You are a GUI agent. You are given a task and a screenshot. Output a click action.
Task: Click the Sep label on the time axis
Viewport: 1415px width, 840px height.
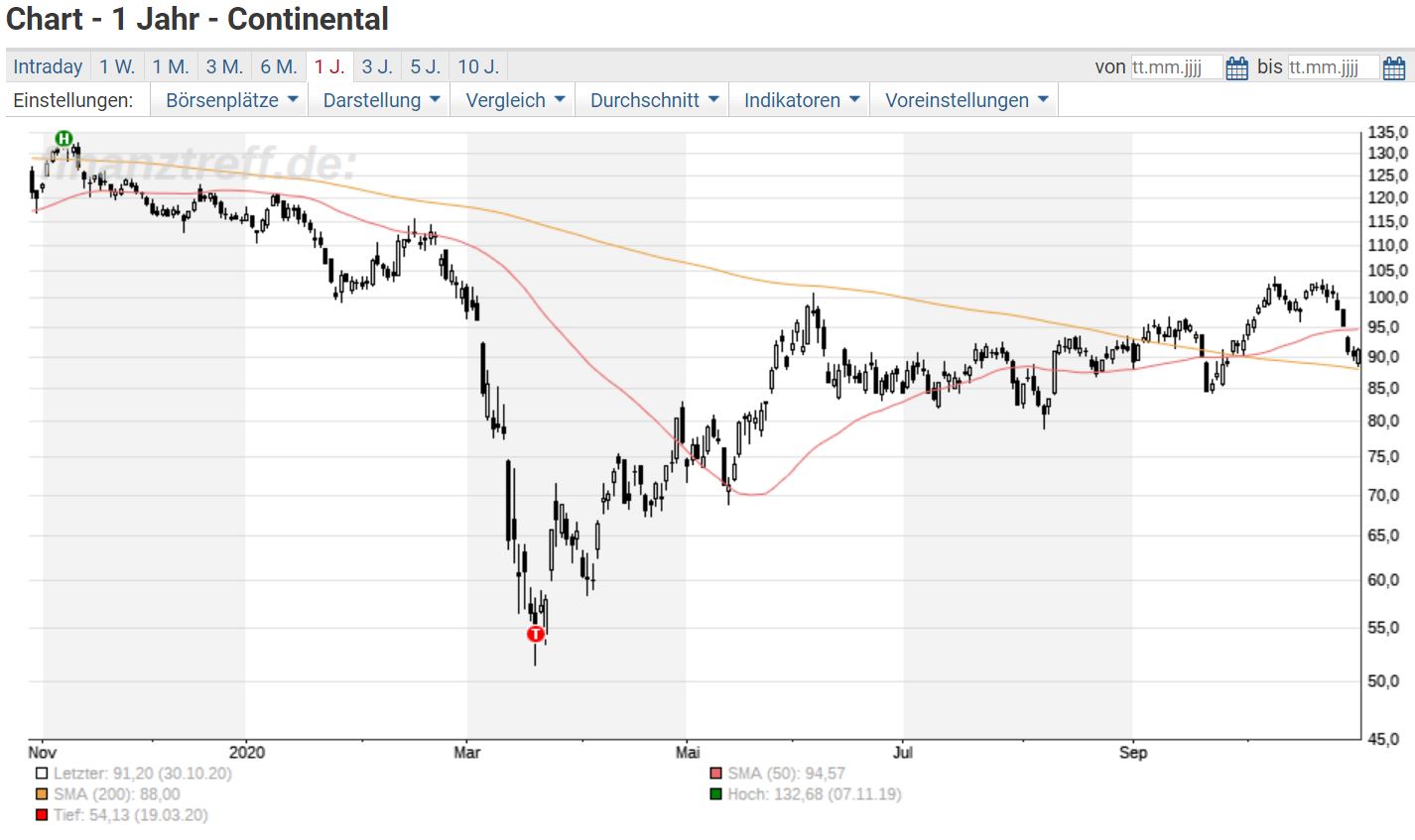[1133, 753]
